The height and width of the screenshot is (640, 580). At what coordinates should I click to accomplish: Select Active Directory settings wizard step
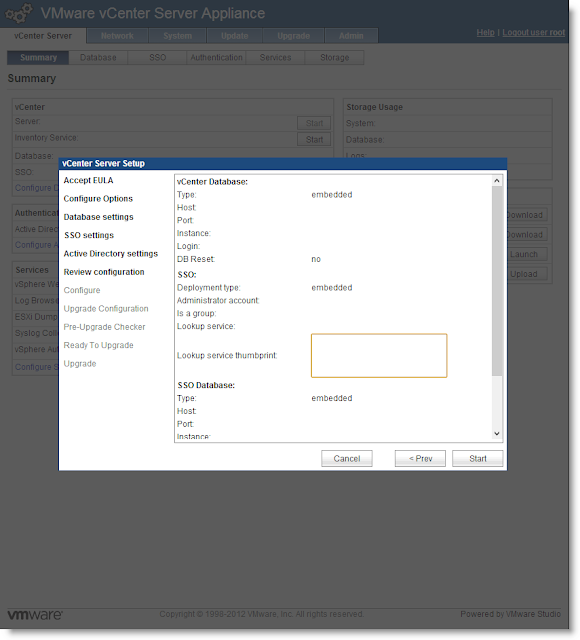point(111,254)
